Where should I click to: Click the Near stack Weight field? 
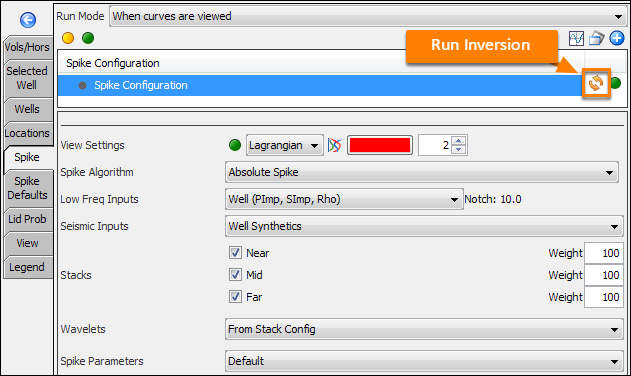[x=604, y=253]
